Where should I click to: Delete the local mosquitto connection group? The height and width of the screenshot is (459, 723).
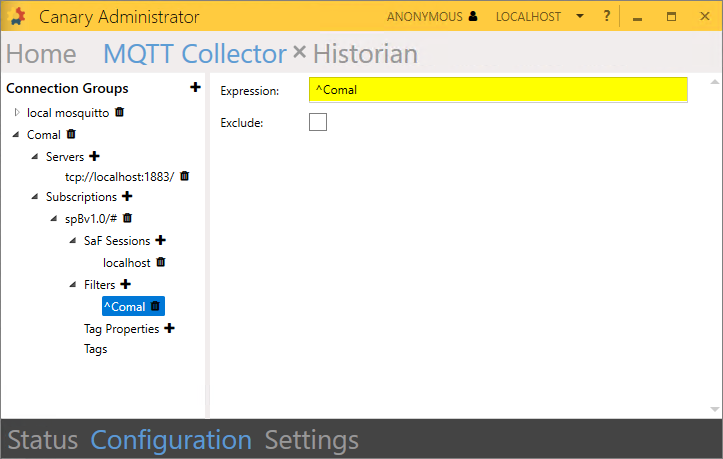120,112
